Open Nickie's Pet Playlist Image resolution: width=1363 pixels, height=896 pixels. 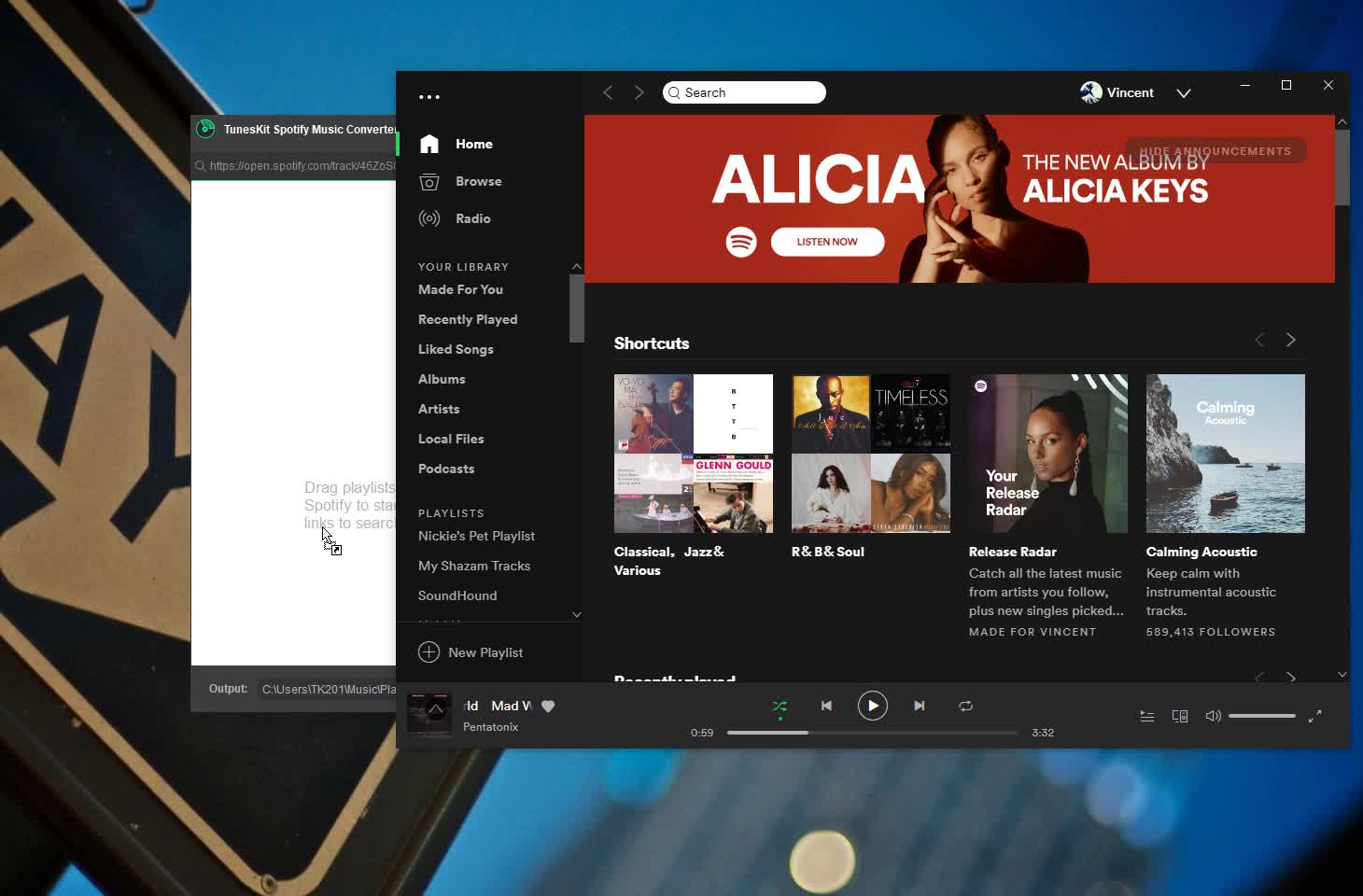(476, 536)
